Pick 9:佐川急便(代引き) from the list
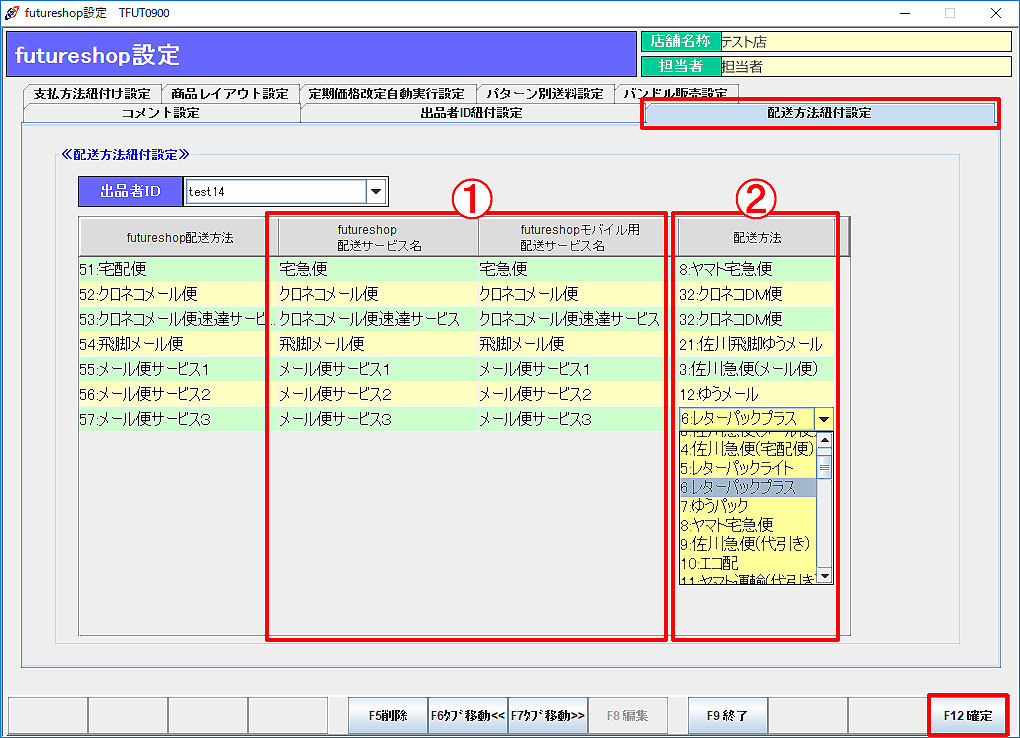The width and height of the screenshot is (1020, 738). (746, 544)
